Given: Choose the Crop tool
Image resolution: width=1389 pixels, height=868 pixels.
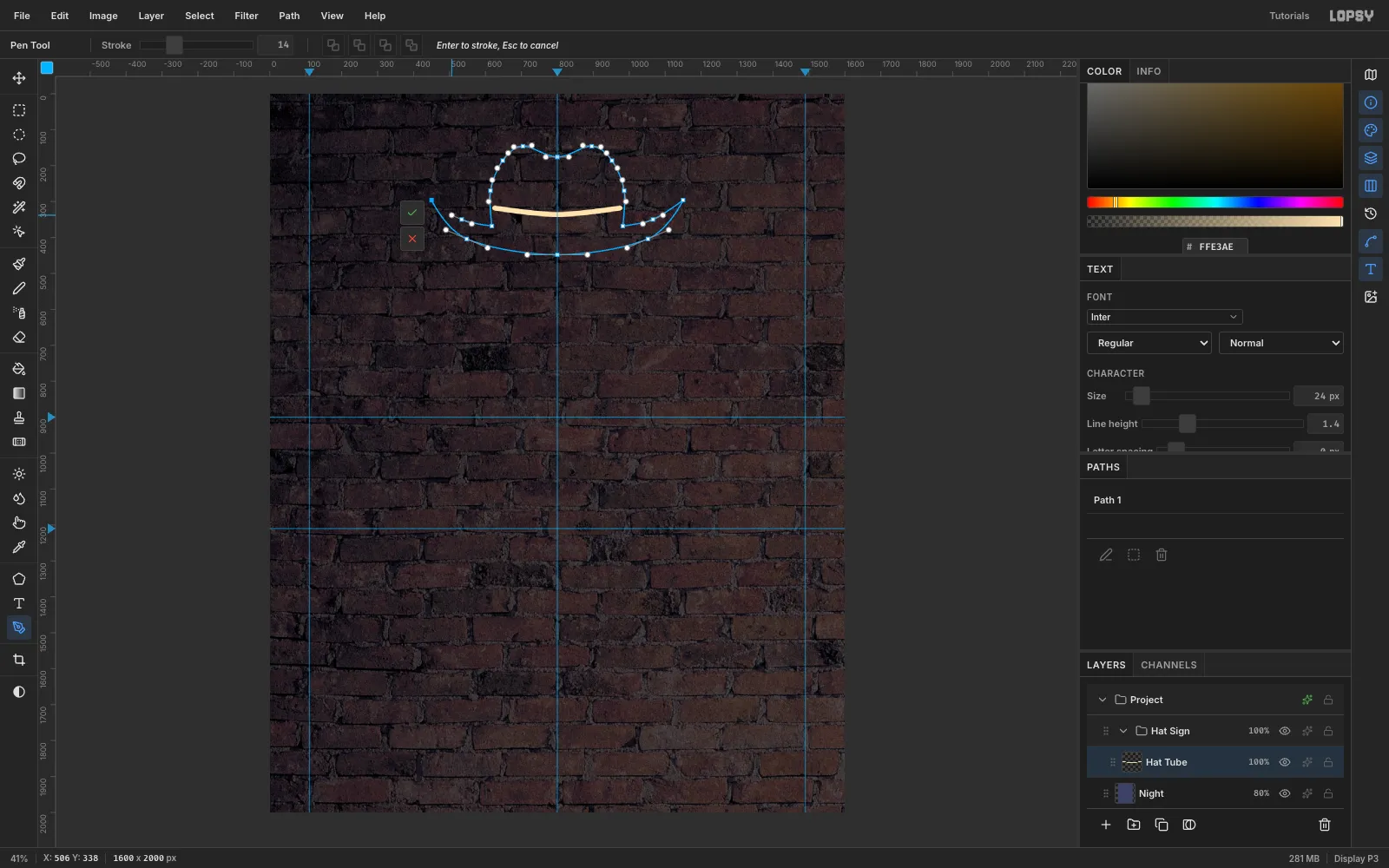Looking at the screenshot, I should pyautogui.click(x=19, y=660).
